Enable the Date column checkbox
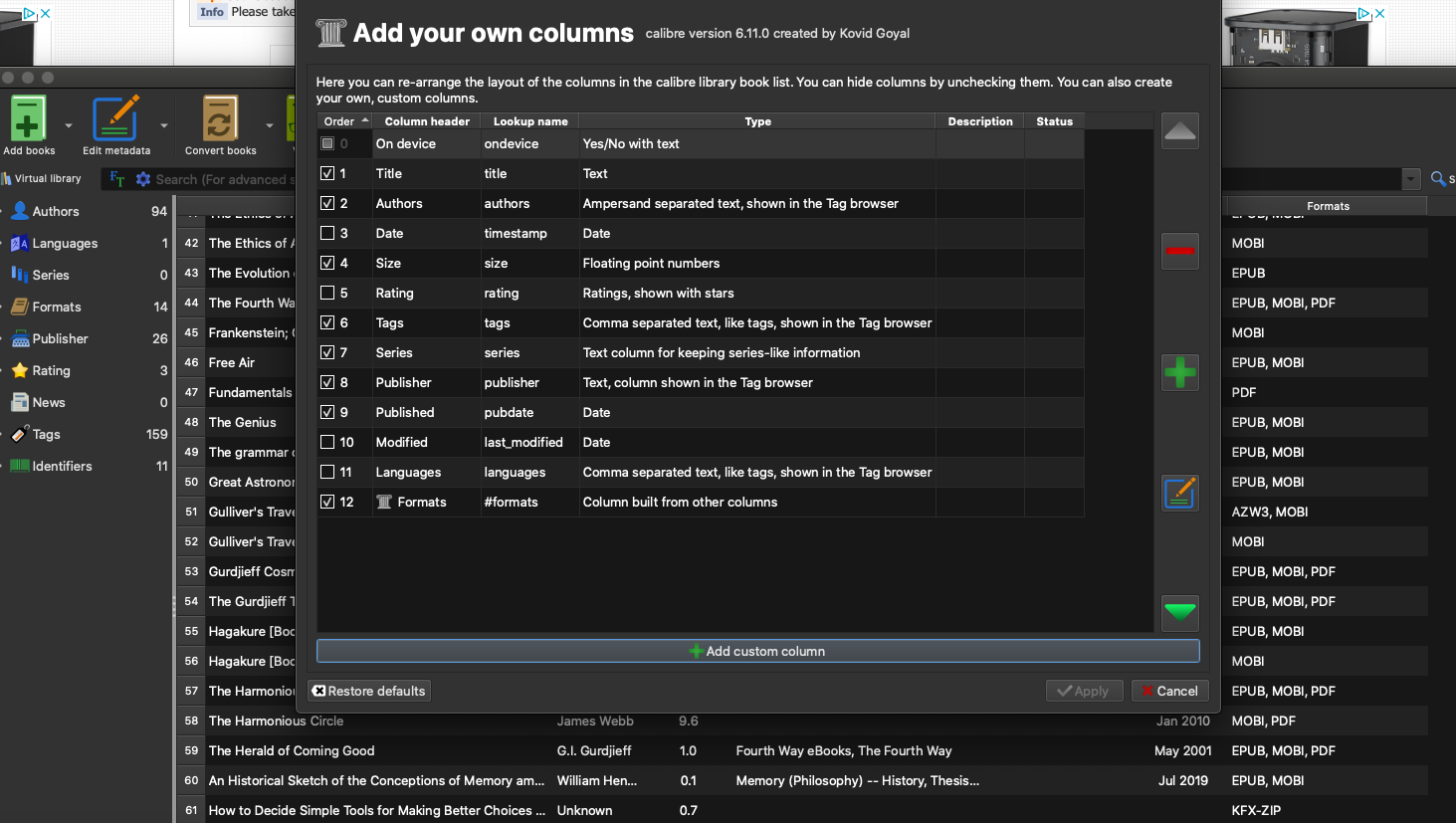Image resolution: width=1456 pixels, height=823 pixels. click(327, 233)
